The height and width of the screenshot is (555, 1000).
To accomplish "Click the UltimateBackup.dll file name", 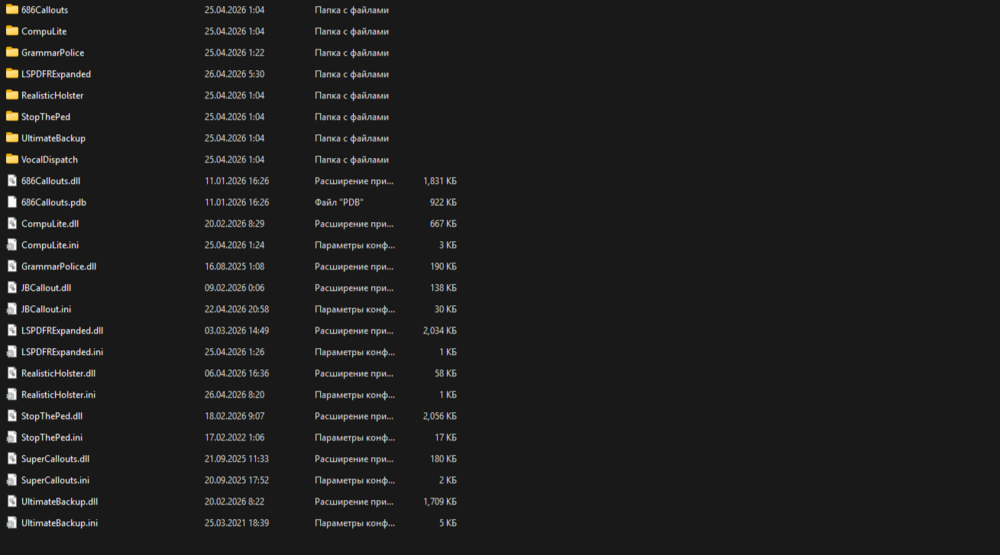I will coord(59,501).
